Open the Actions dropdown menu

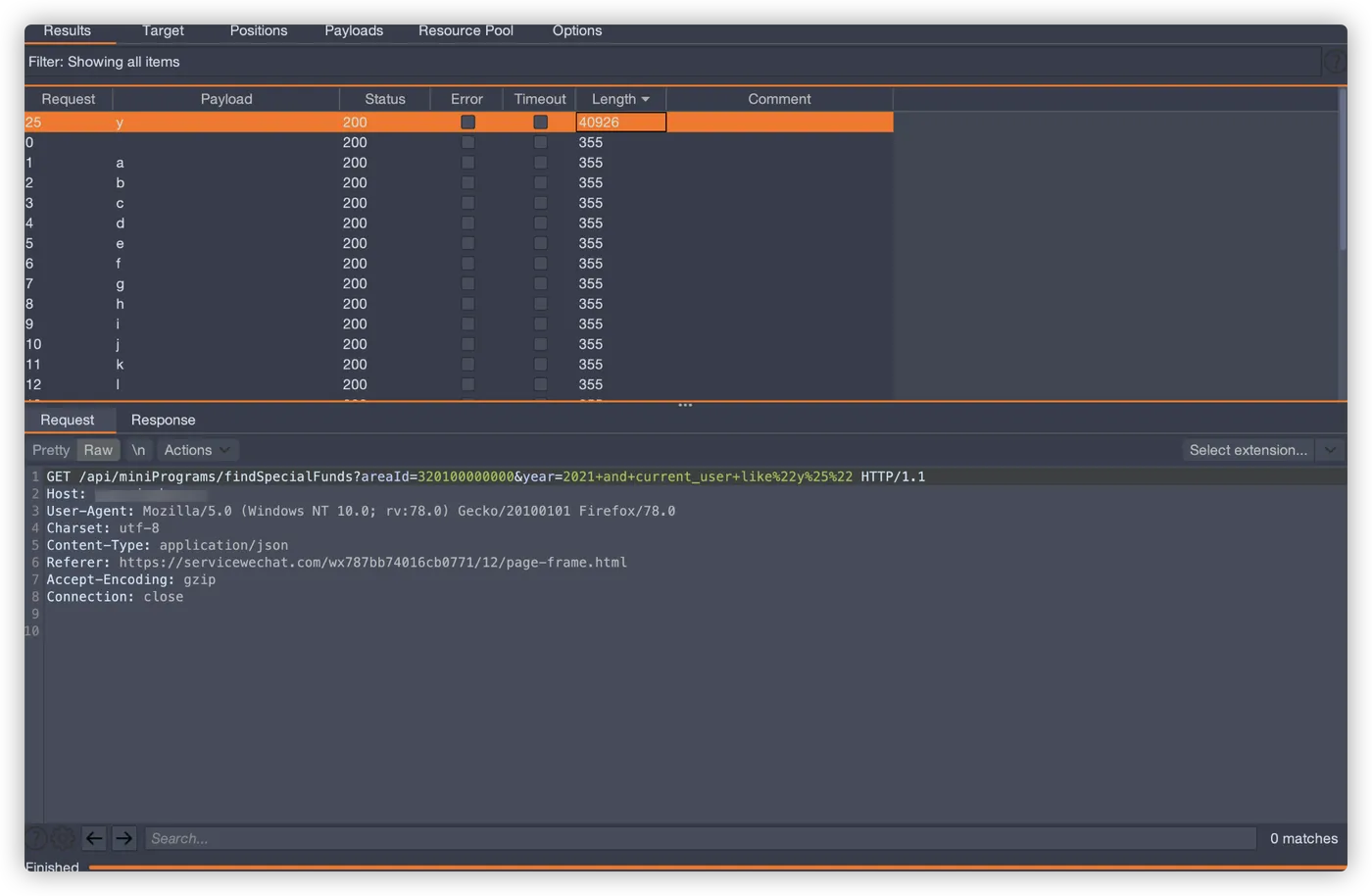pos(197,450)
